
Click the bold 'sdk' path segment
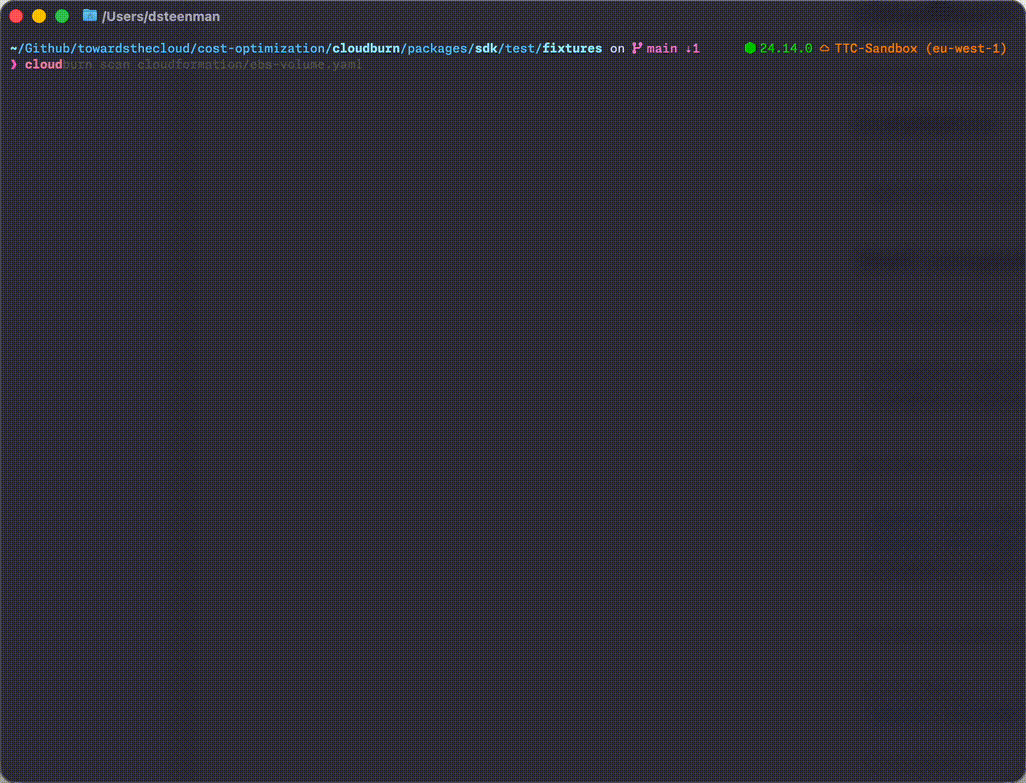coord(486,48)
